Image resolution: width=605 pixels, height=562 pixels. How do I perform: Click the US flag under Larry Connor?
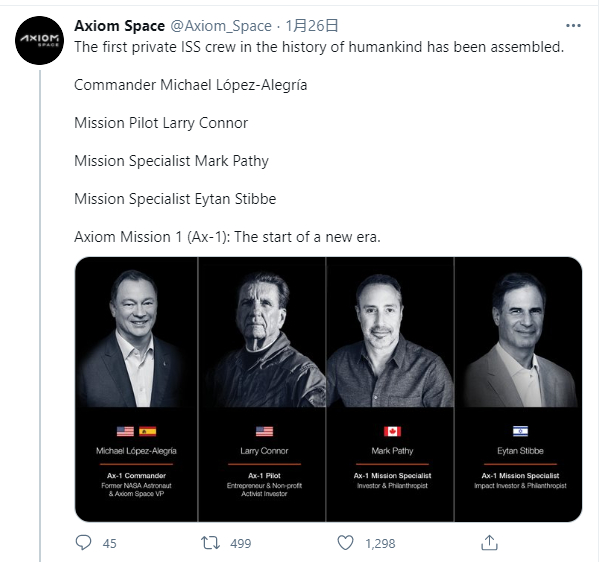tap(264, 431)
